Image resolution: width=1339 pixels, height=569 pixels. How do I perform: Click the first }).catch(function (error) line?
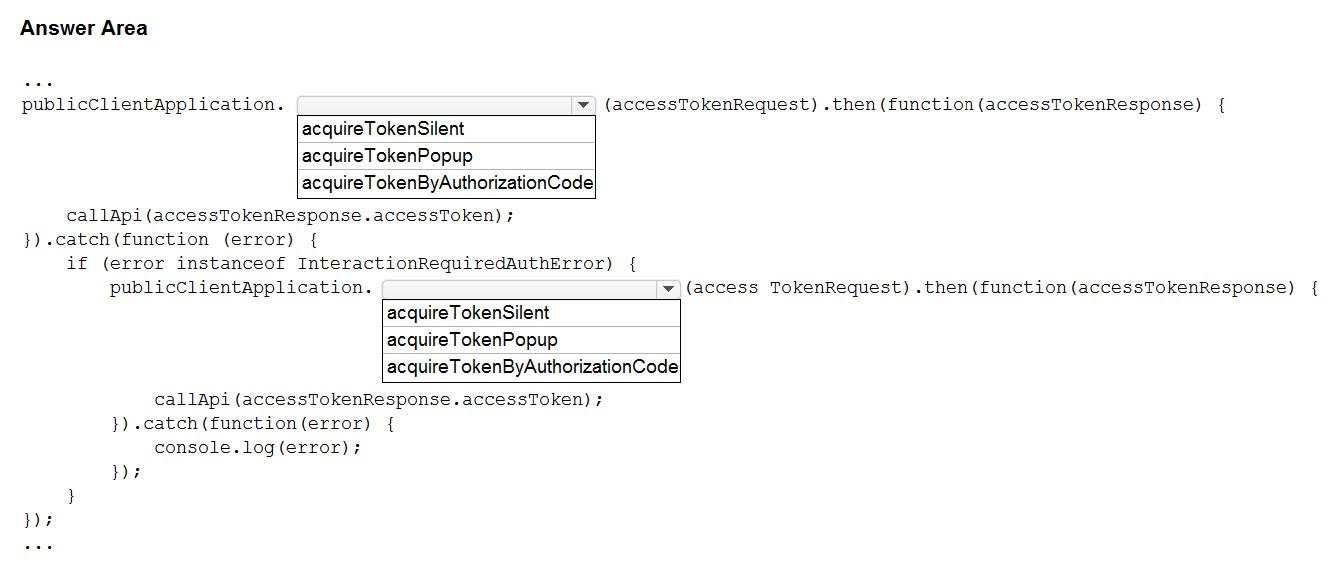click(x=170, y=239)
